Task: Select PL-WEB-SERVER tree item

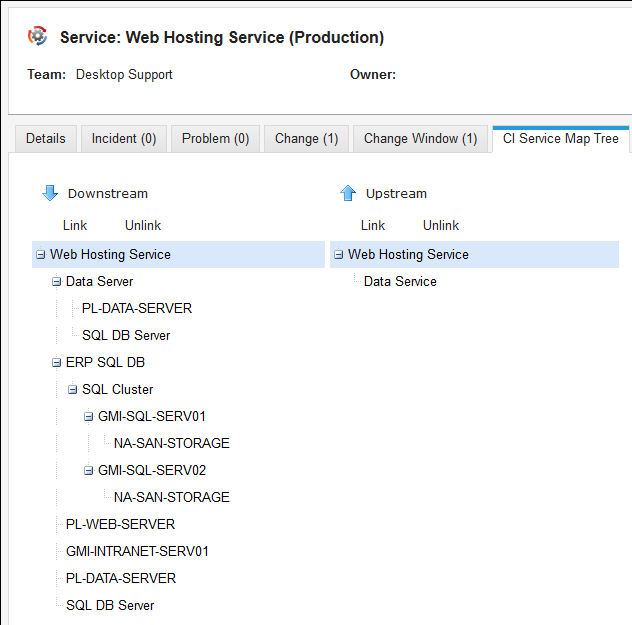Action: click(x=120, y=524)
